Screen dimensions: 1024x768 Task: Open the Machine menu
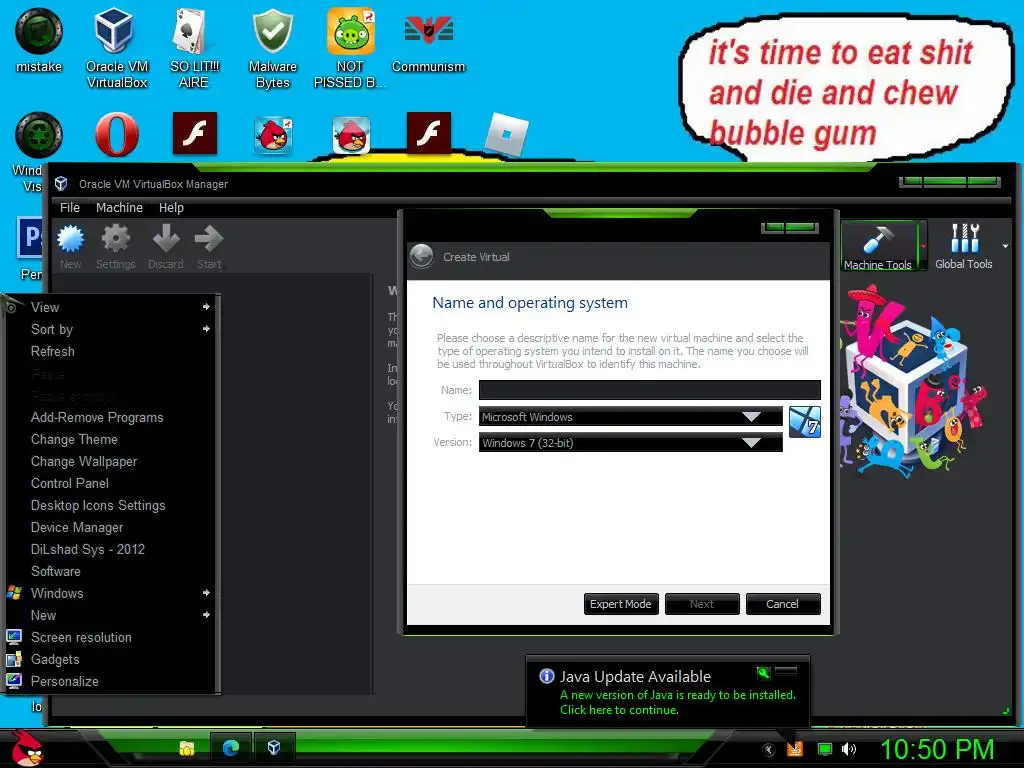[x=119, y=208]
